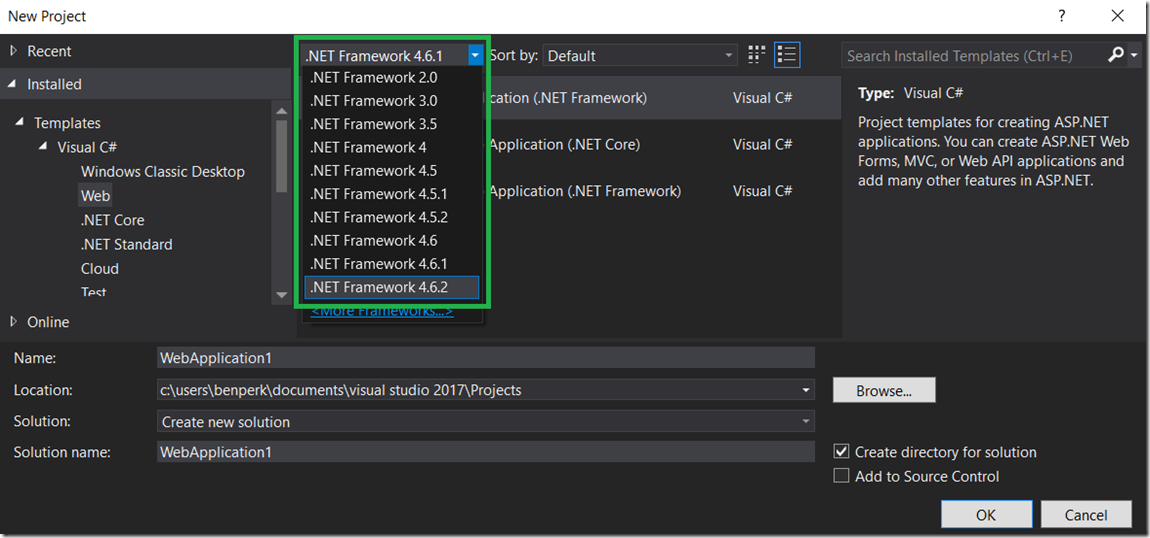
Task: Select .NET Framework 4.5.1 option
Action: [392, 194]
